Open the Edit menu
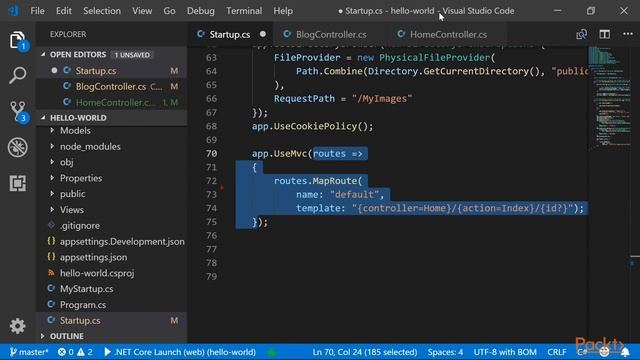Screen dimensions: 640x360 coord(64,11)
